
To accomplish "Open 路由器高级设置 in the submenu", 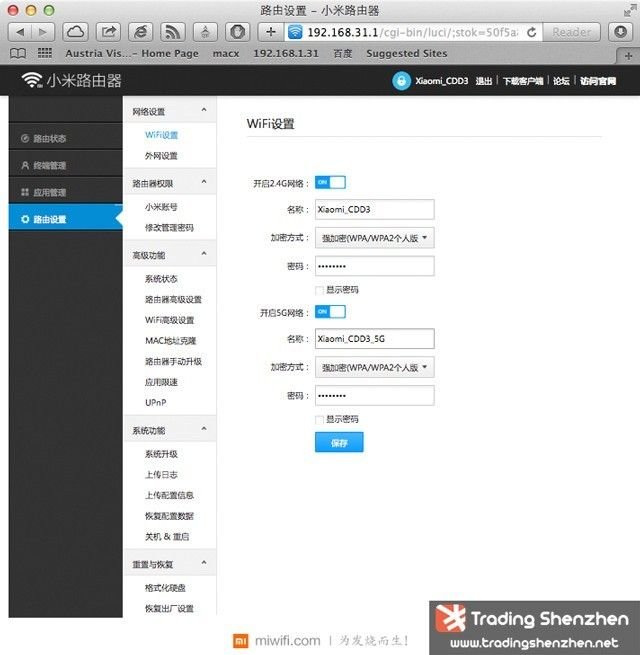I will (x=173, y=300).
